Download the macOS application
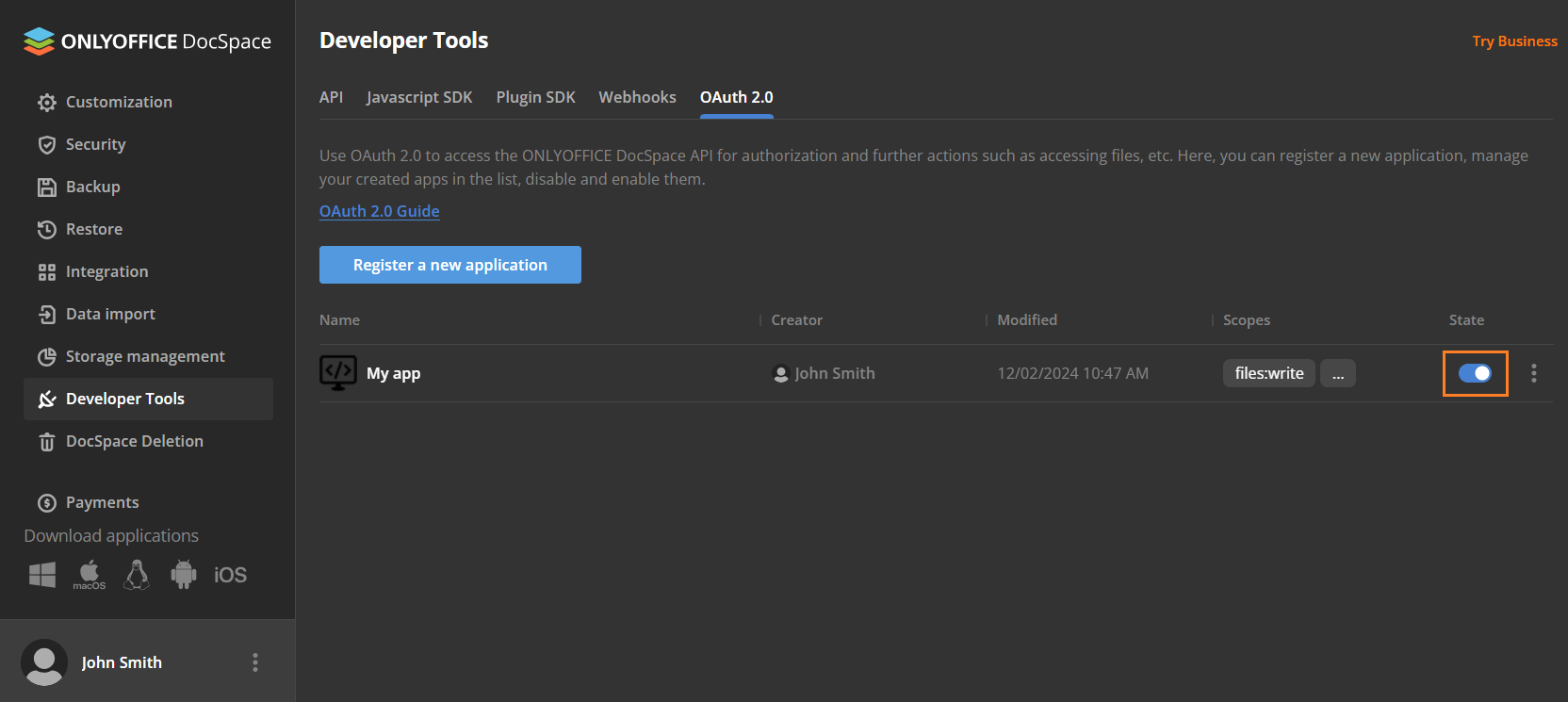Image resolution: width=1568 pixels, height=702 pixels. coord(90,575)
